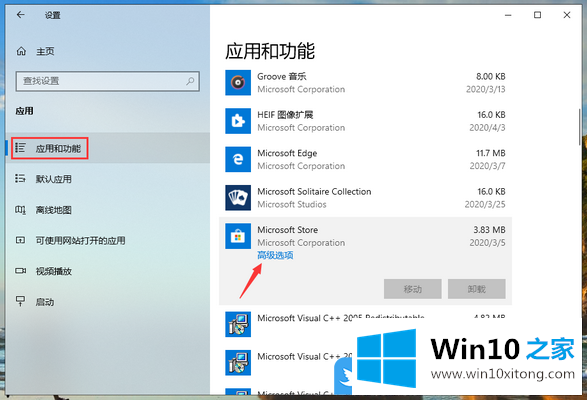Click the website apps icon

click(x=20, y=240)
